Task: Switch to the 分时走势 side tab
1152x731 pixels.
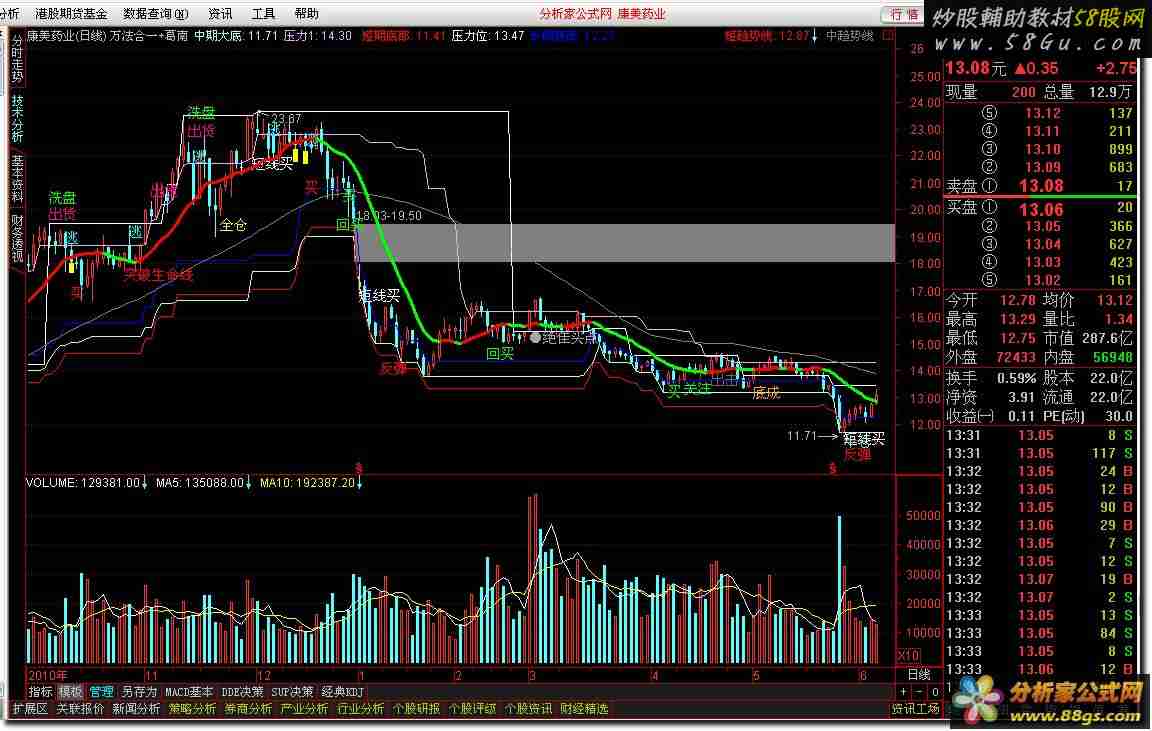Action: click(x=17, y=60)
